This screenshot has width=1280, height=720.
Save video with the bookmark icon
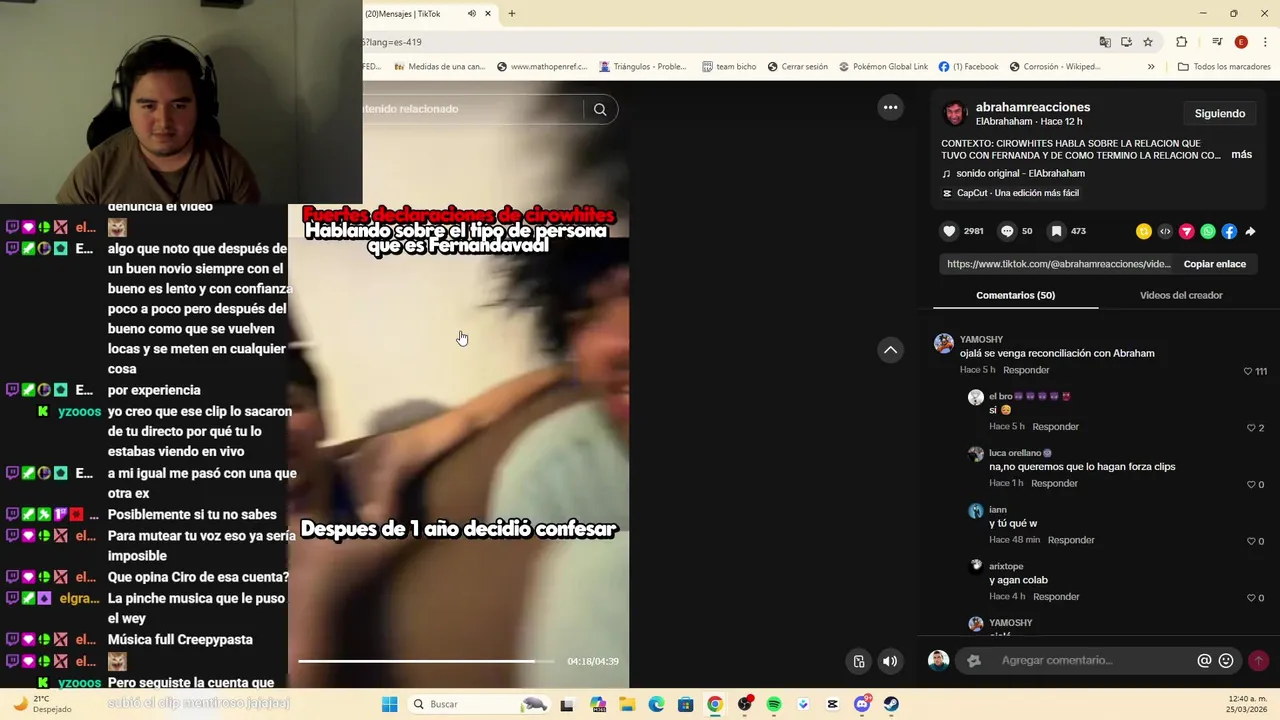(x=1056, y=231)
